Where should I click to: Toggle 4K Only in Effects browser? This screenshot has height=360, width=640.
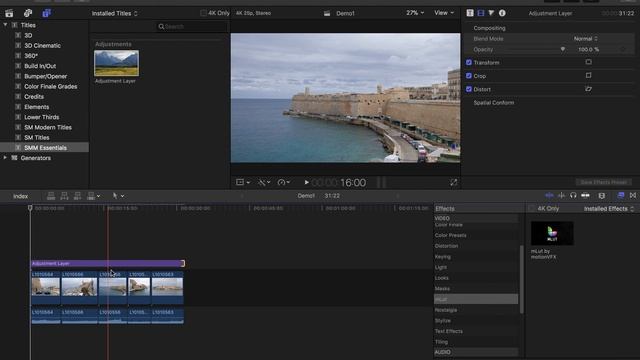coord(531,209)
